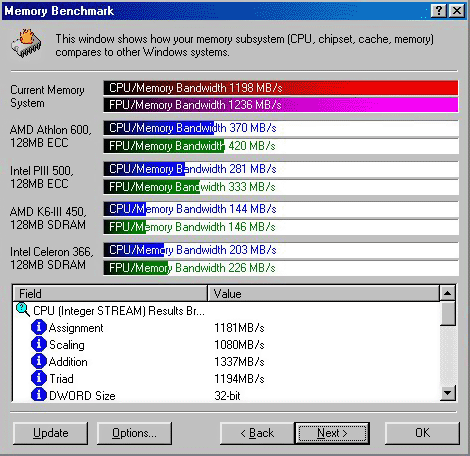Select the Addition row
The image size is (470, 456).
226,362
